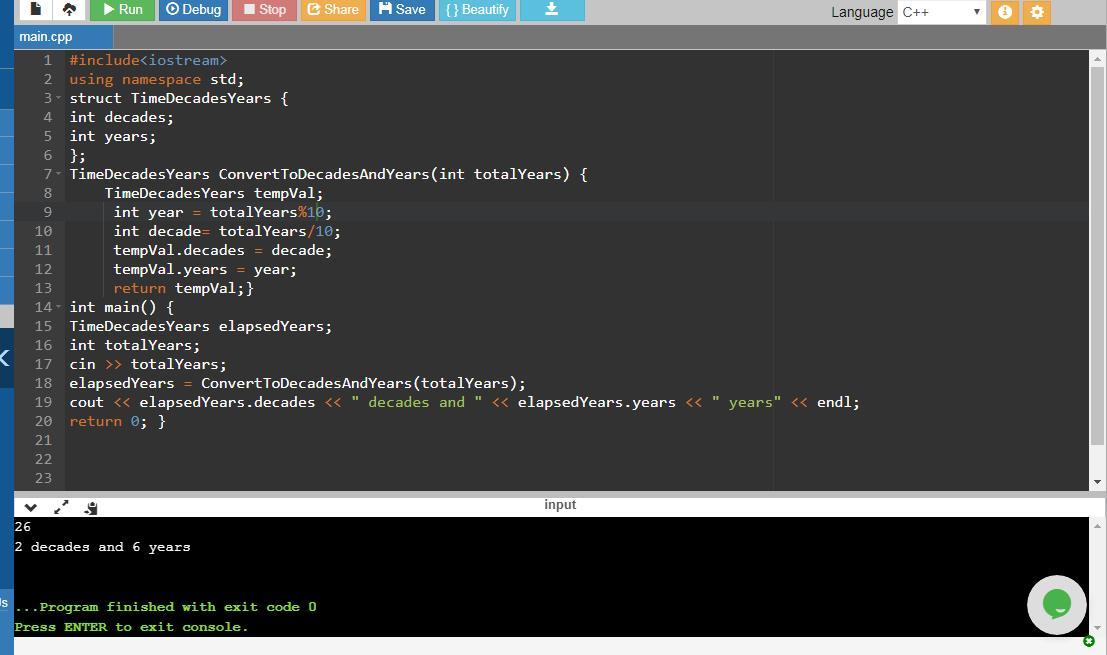Viewport: 1107px width, 655px height.
Task: Click the small green icon at bottom-right corner
Action: click(1089, 642)
